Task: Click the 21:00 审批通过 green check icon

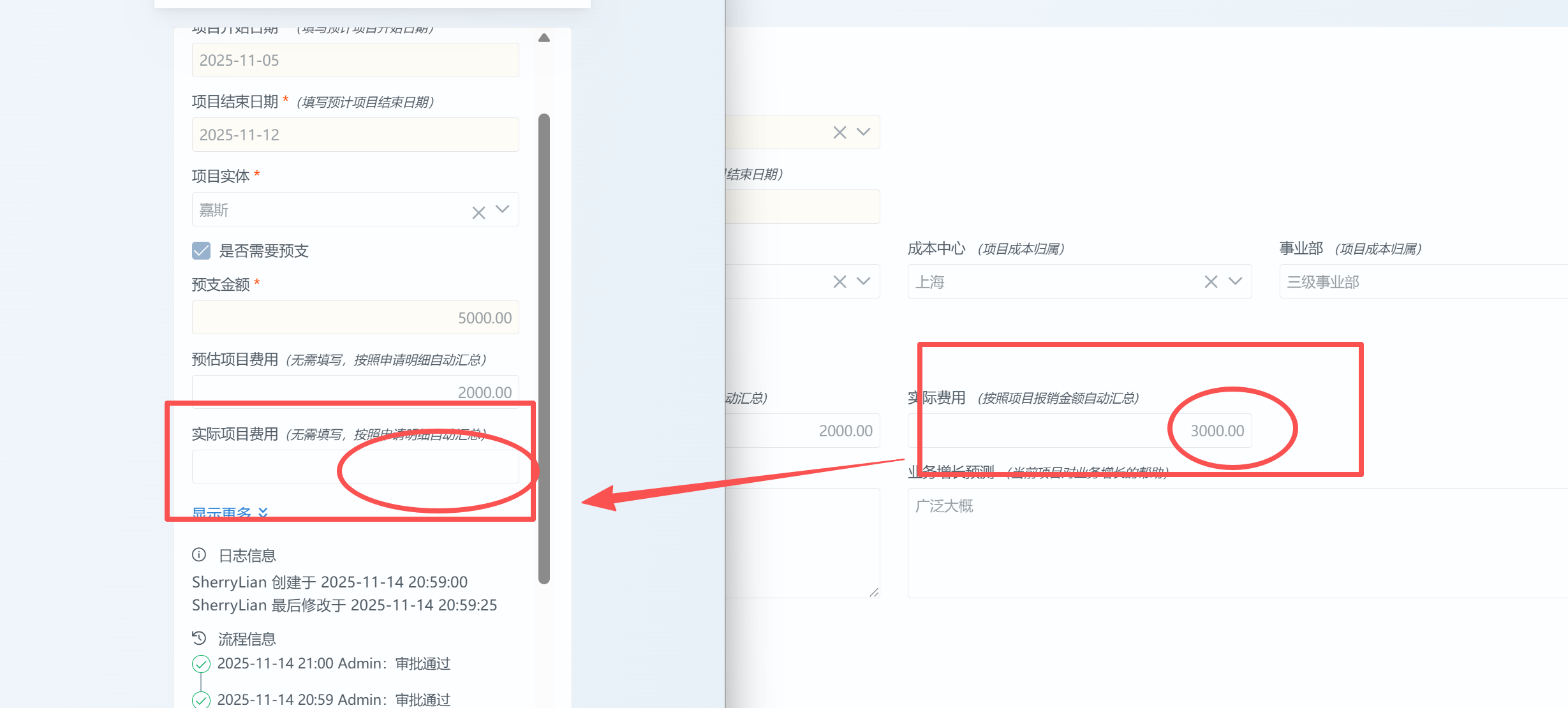Action: [x=201, y=664]
